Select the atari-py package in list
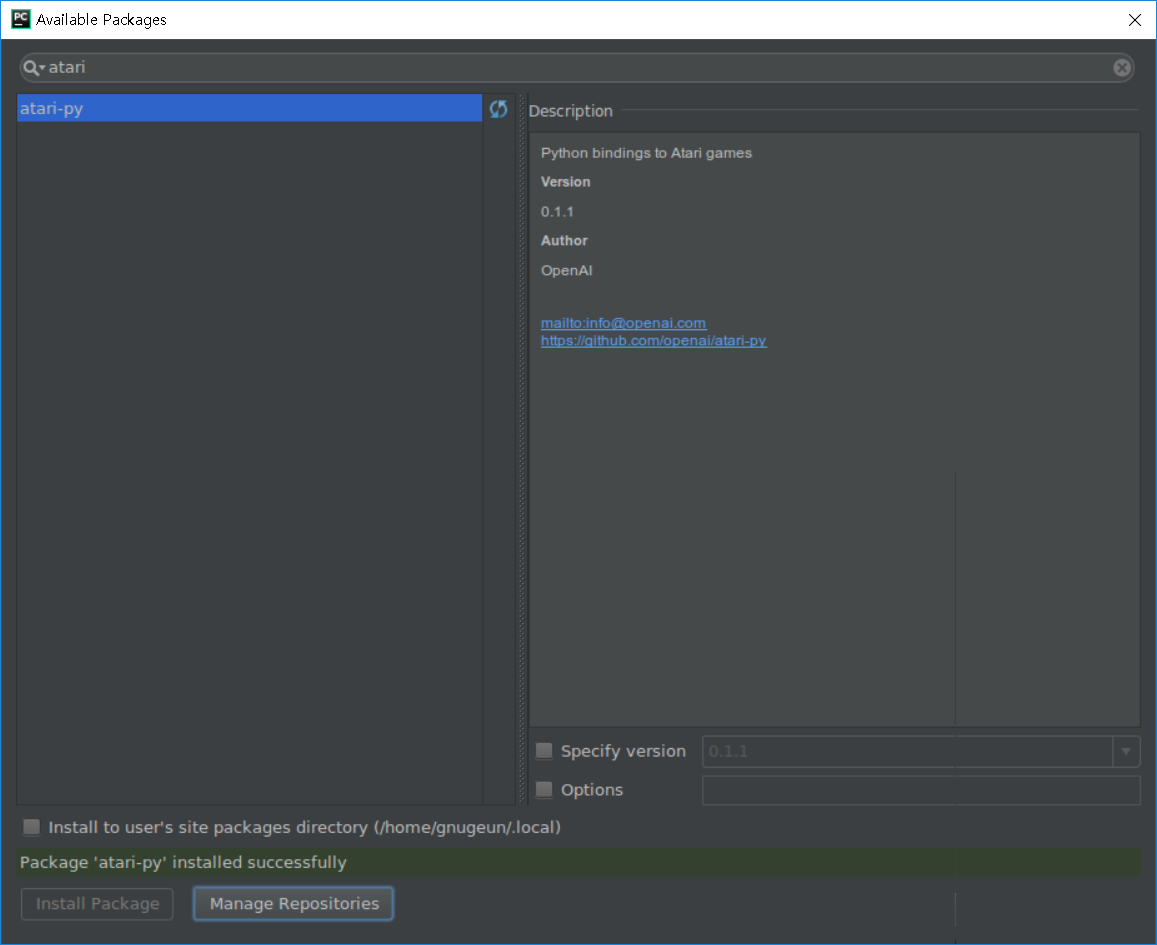Image resolution: width=1157 pixels, height=945 pixels. pyautogui.click(x=249, y=108)
